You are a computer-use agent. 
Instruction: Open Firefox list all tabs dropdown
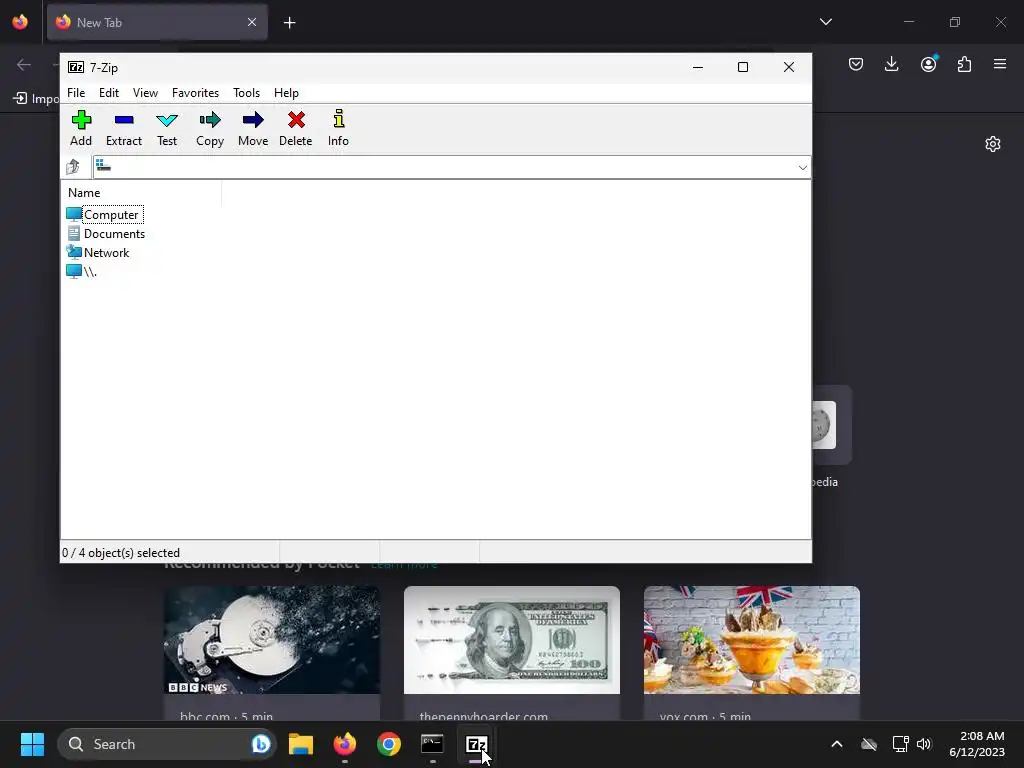[825, 22]
